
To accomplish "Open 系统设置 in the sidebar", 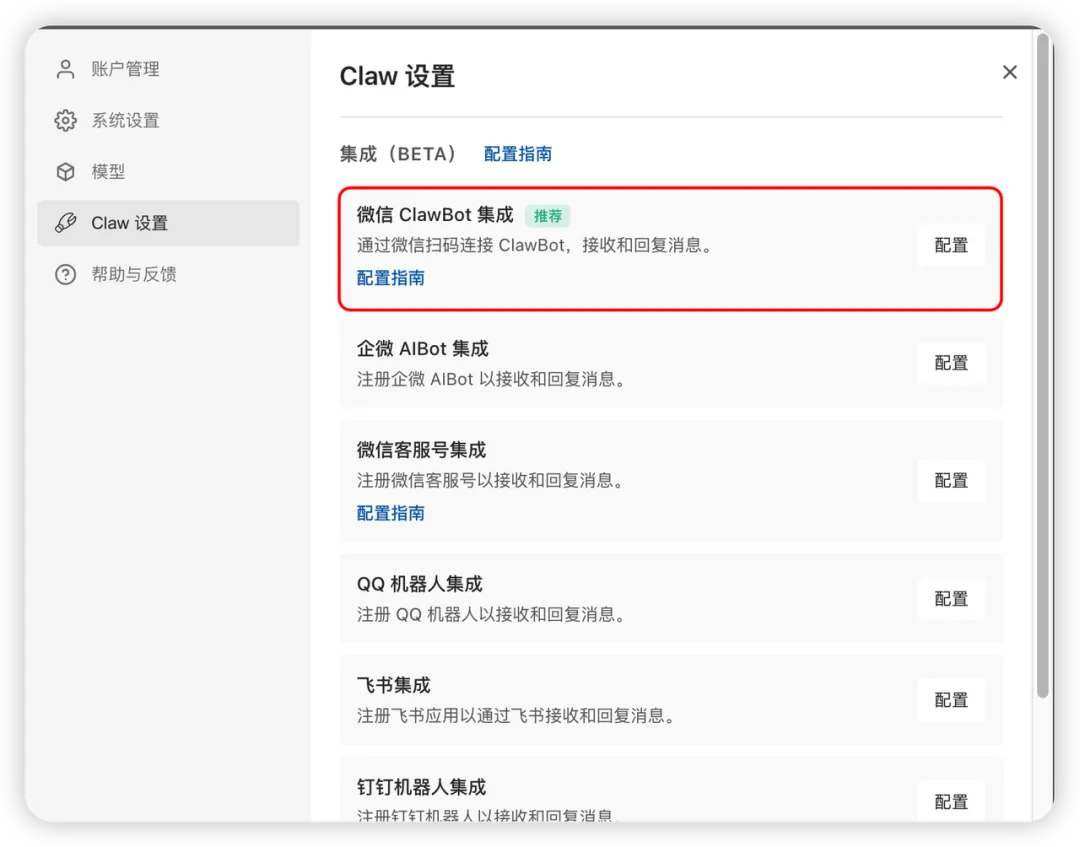I will [168, 121].
